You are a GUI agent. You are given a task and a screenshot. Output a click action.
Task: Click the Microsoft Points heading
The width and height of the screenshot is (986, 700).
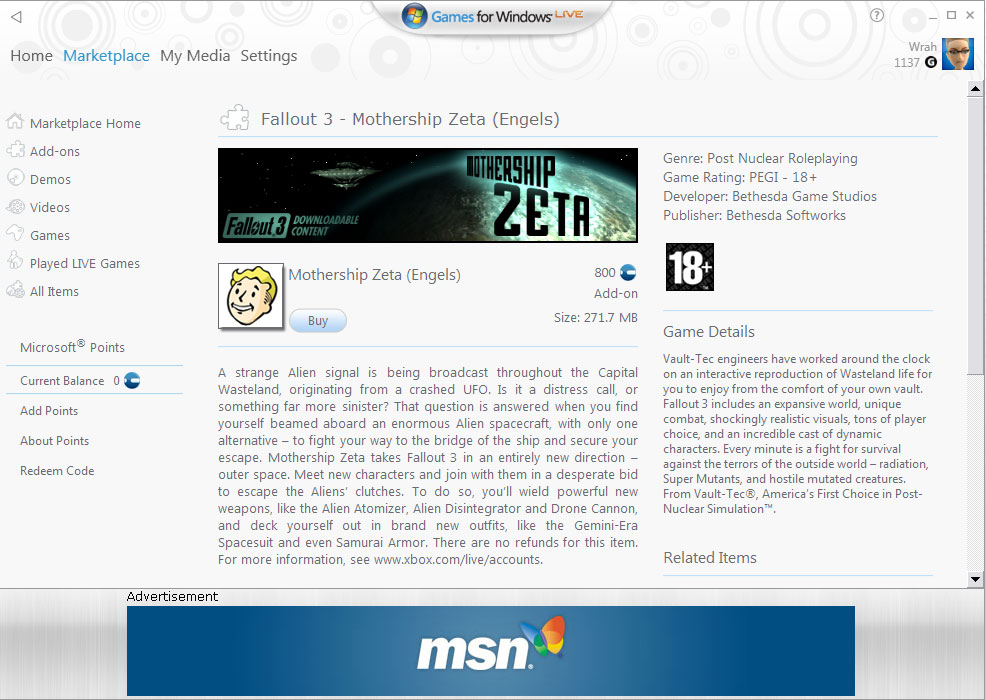click(x=72, y=347)
